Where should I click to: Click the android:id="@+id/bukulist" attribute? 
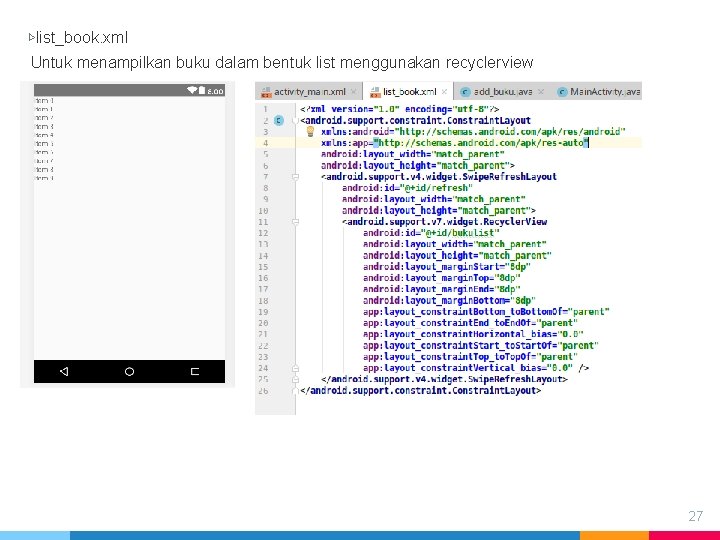click(x=431, y=233)
